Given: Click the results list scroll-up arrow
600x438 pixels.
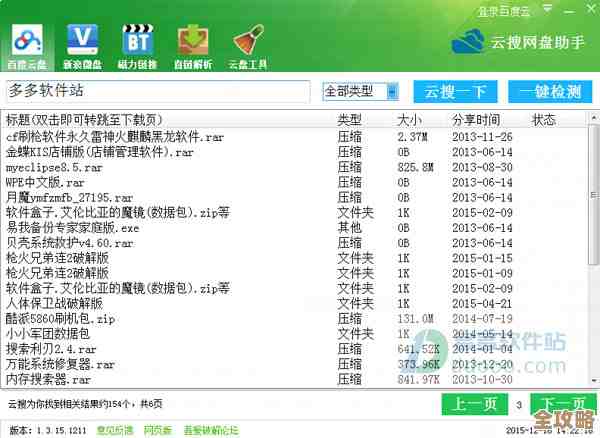Looking at the screenshot, I should pos(593,117).
